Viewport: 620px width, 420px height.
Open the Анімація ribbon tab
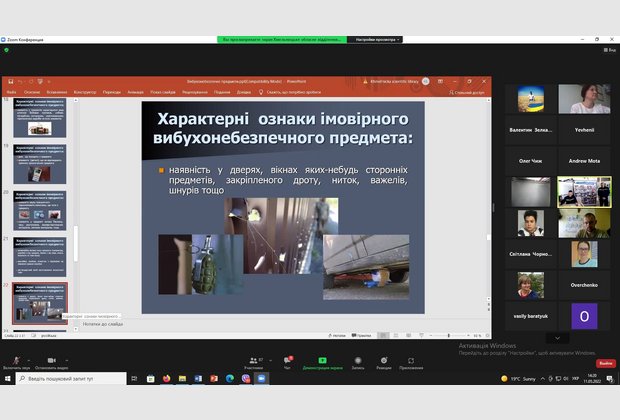[x=136, y=91]
